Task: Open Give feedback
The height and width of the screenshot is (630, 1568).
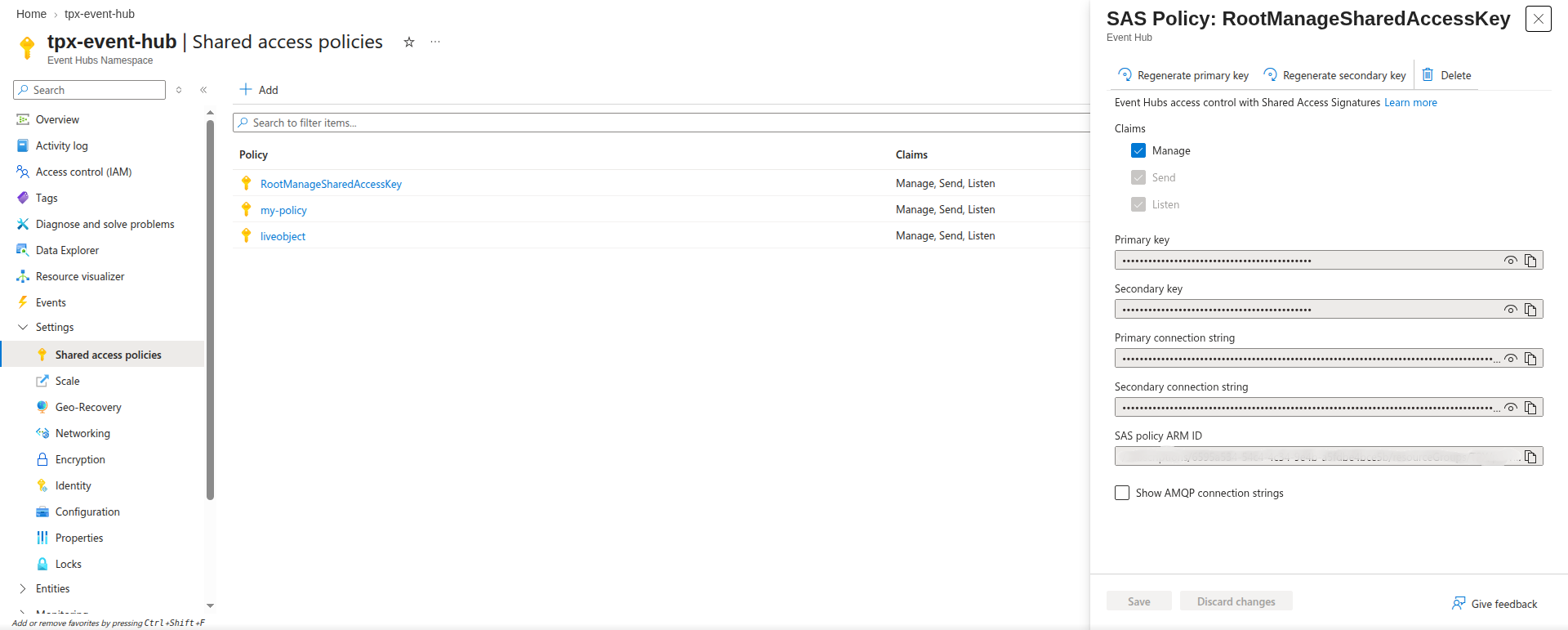Action: click(x=1494, y=604)
